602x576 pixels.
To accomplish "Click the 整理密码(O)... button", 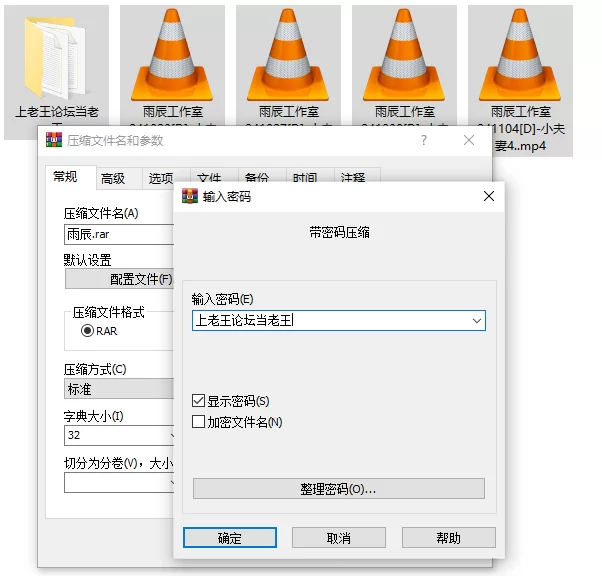I will (339, 489).
